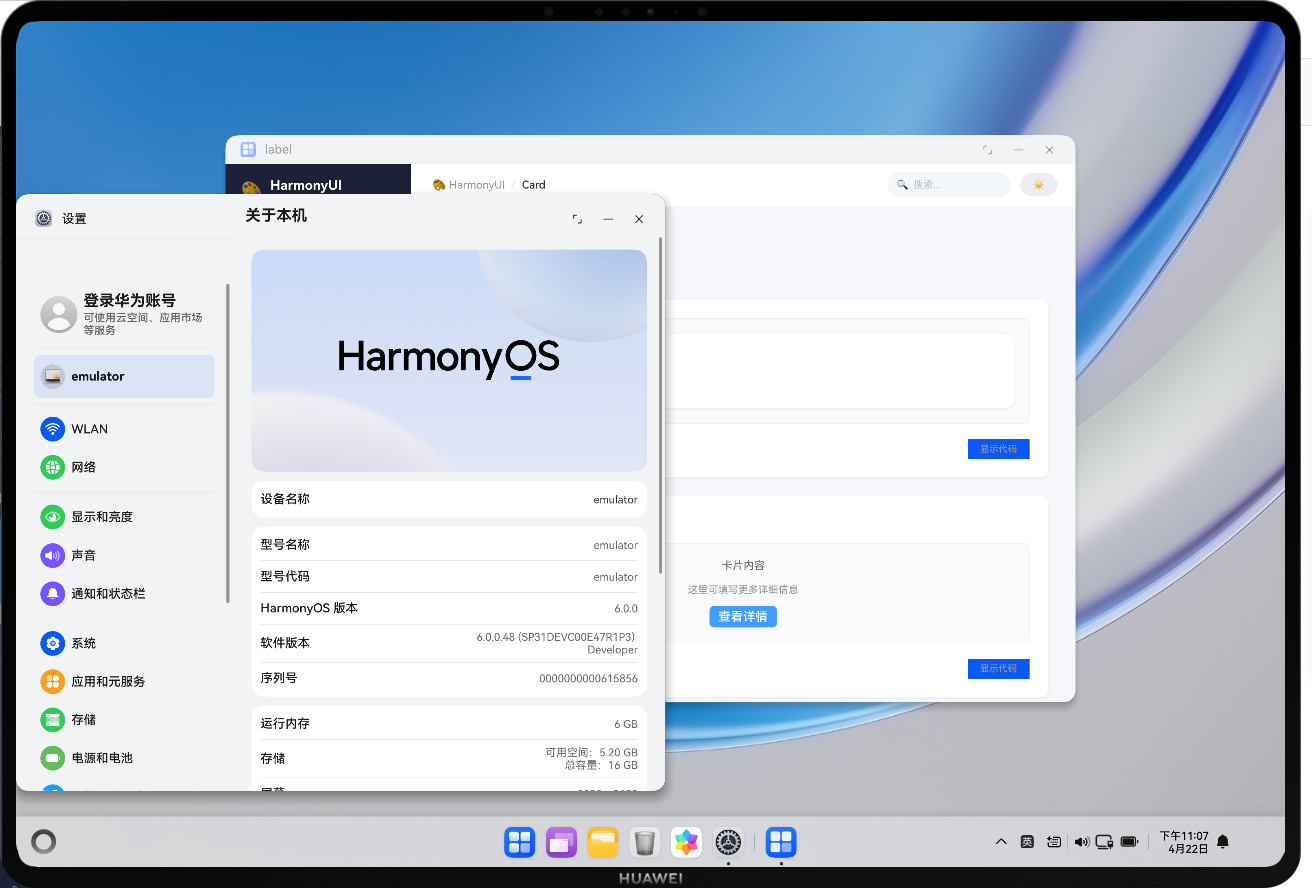The height and width of the screenshot is (888, 1312).
Task: Open 系统 system settings
Action: click(x=124, y=643)
